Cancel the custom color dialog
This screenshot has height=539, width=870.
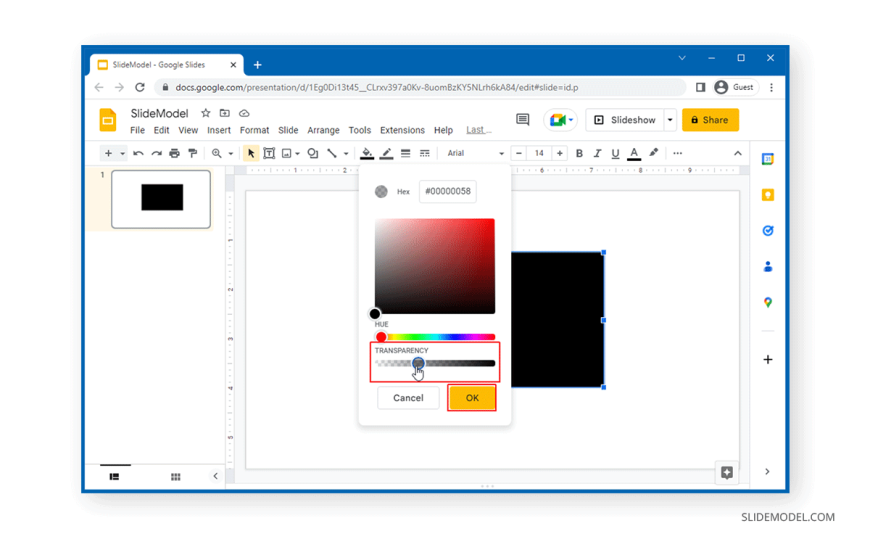click(408, 398)
